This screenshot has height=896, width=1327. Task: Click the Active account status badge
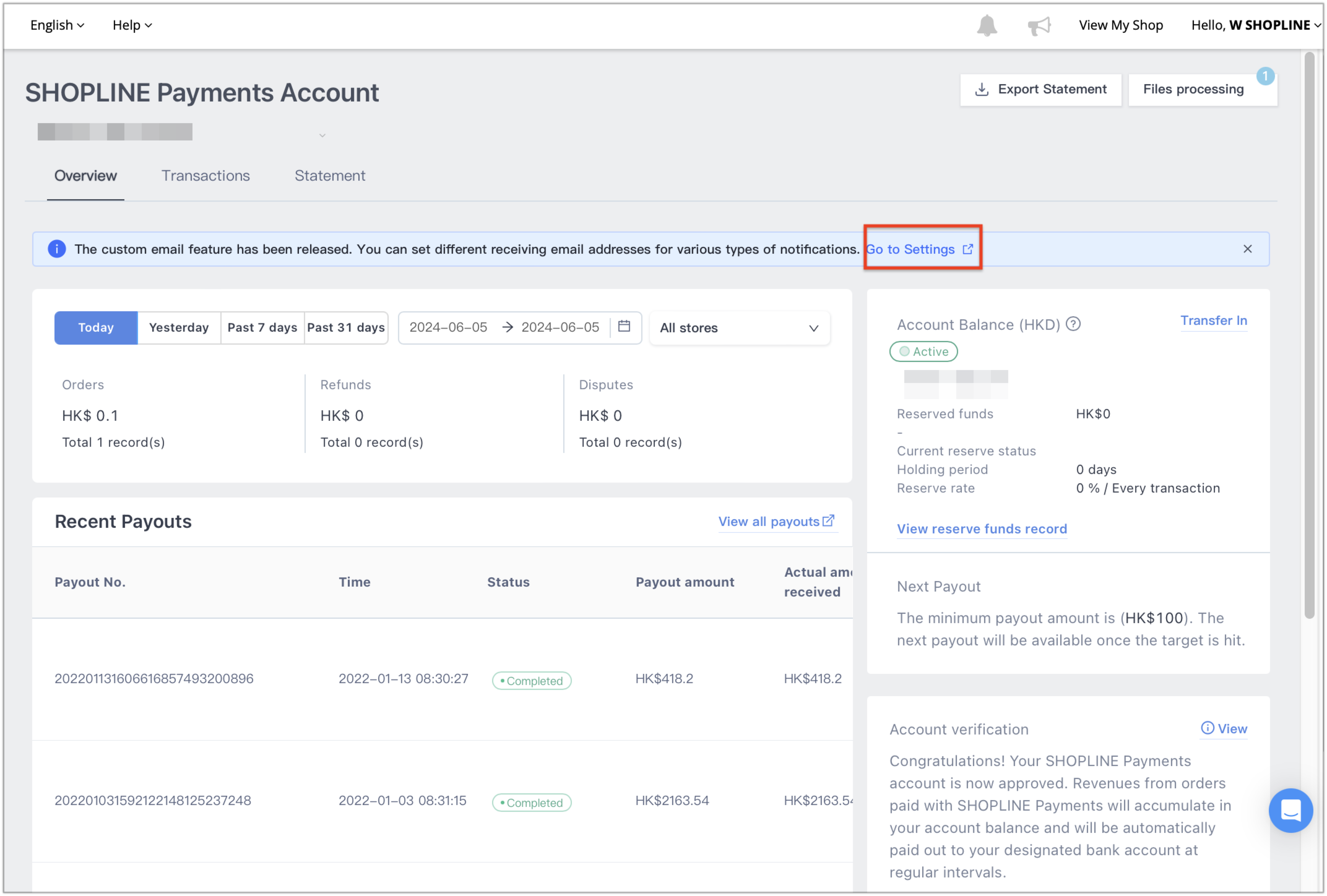click(x=923, y=351)
